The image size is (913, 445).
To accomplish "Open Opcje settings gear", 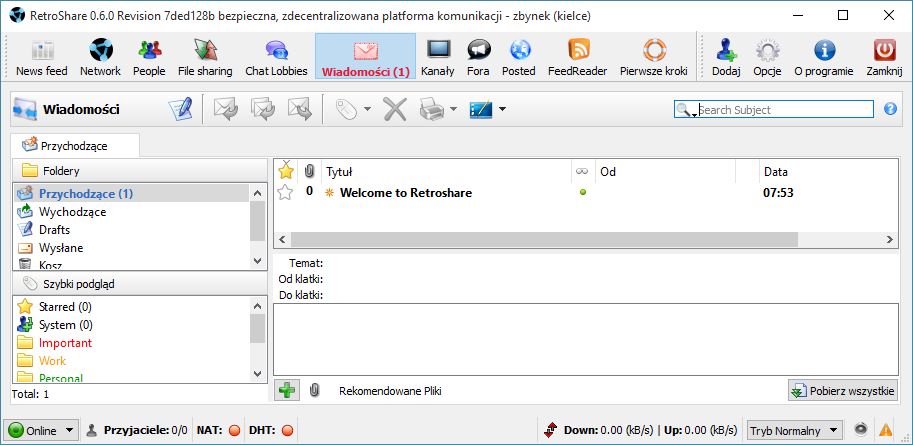I will (x=767, y=56).
